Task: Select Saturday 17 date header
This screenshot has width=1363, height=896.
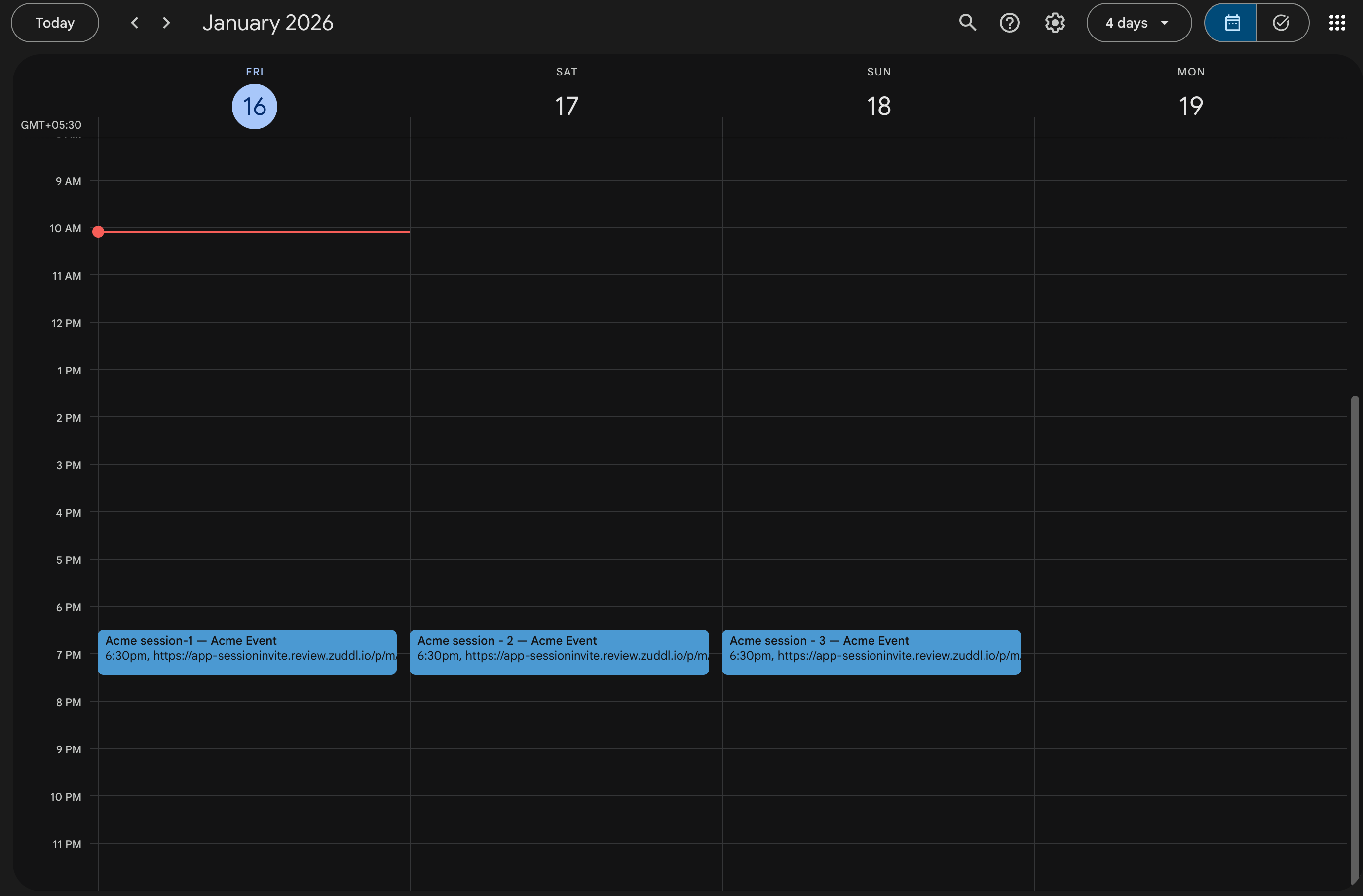Action: [567, 107]
